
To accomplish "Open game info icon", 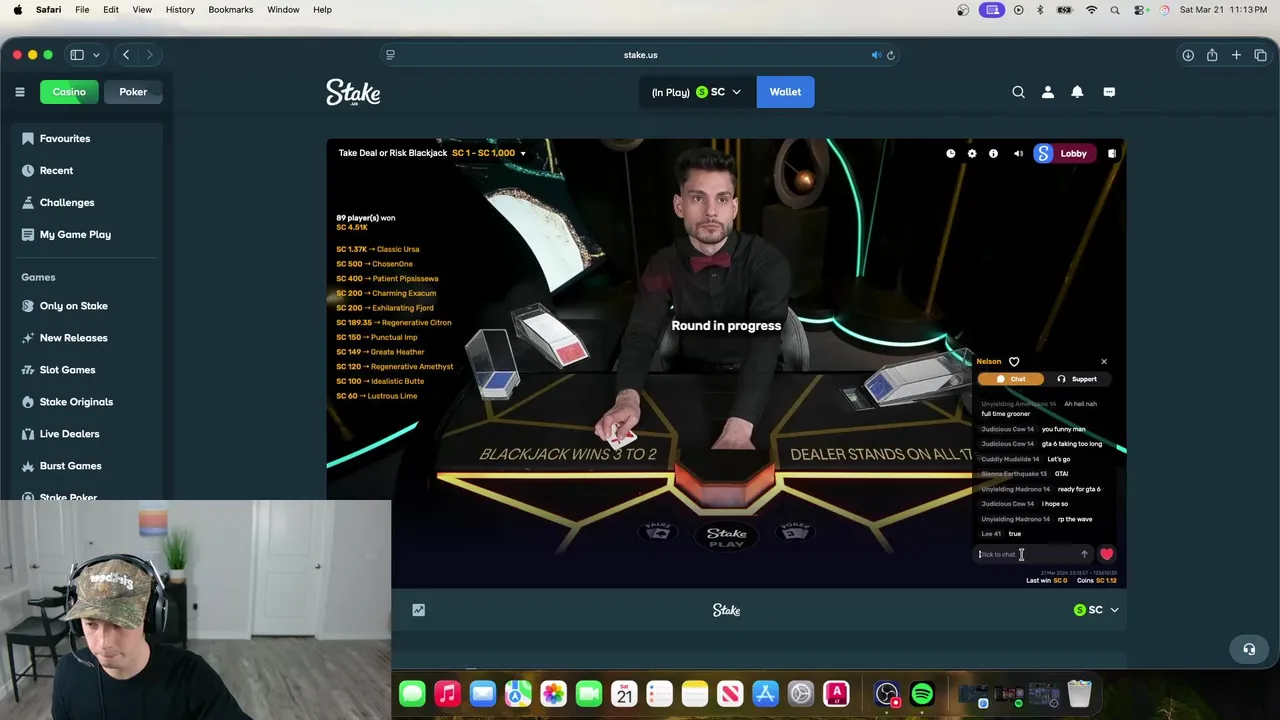I will (x=993, y=153).
